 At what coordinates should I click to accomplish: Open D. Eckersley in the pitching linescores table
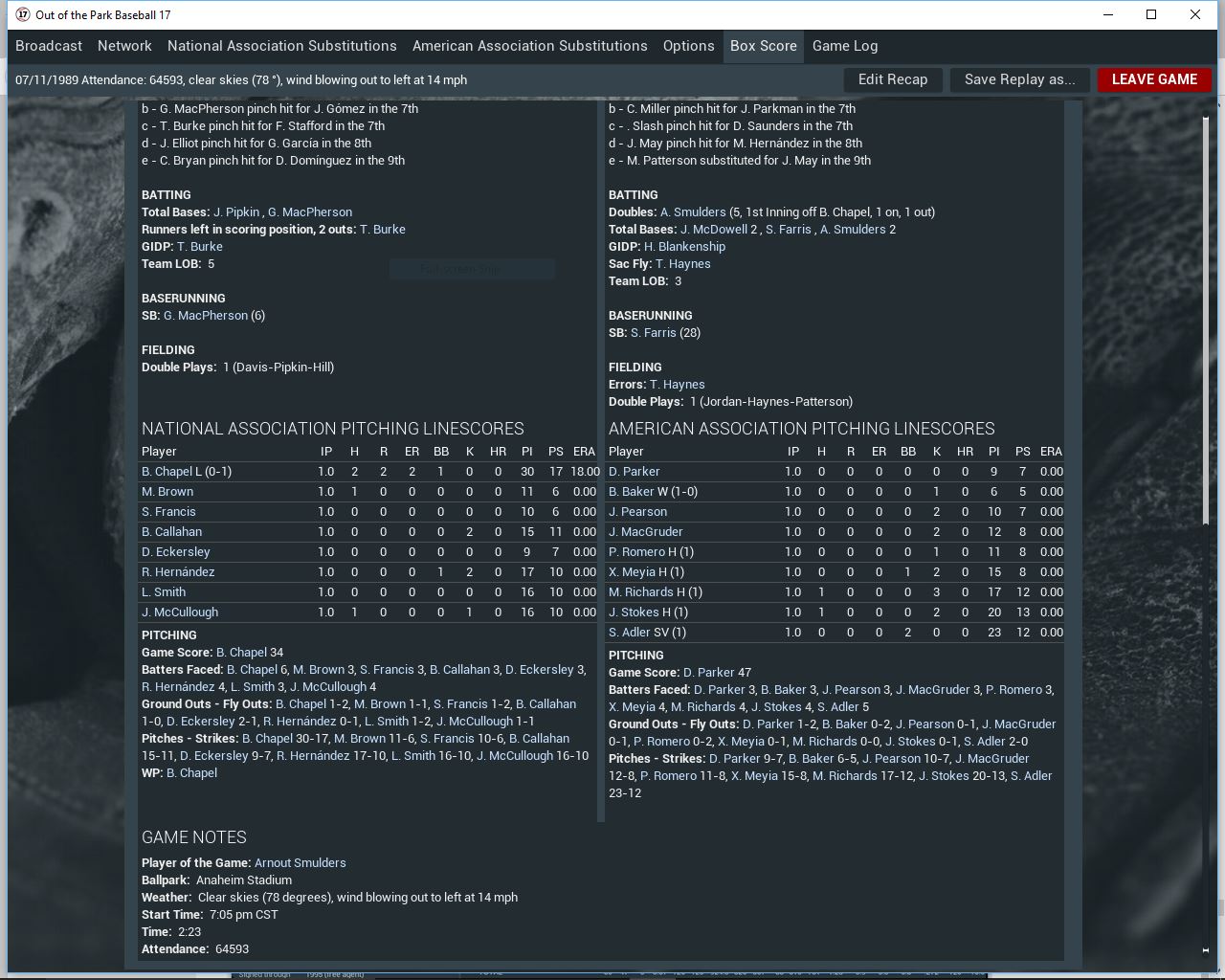click(176, 552)
